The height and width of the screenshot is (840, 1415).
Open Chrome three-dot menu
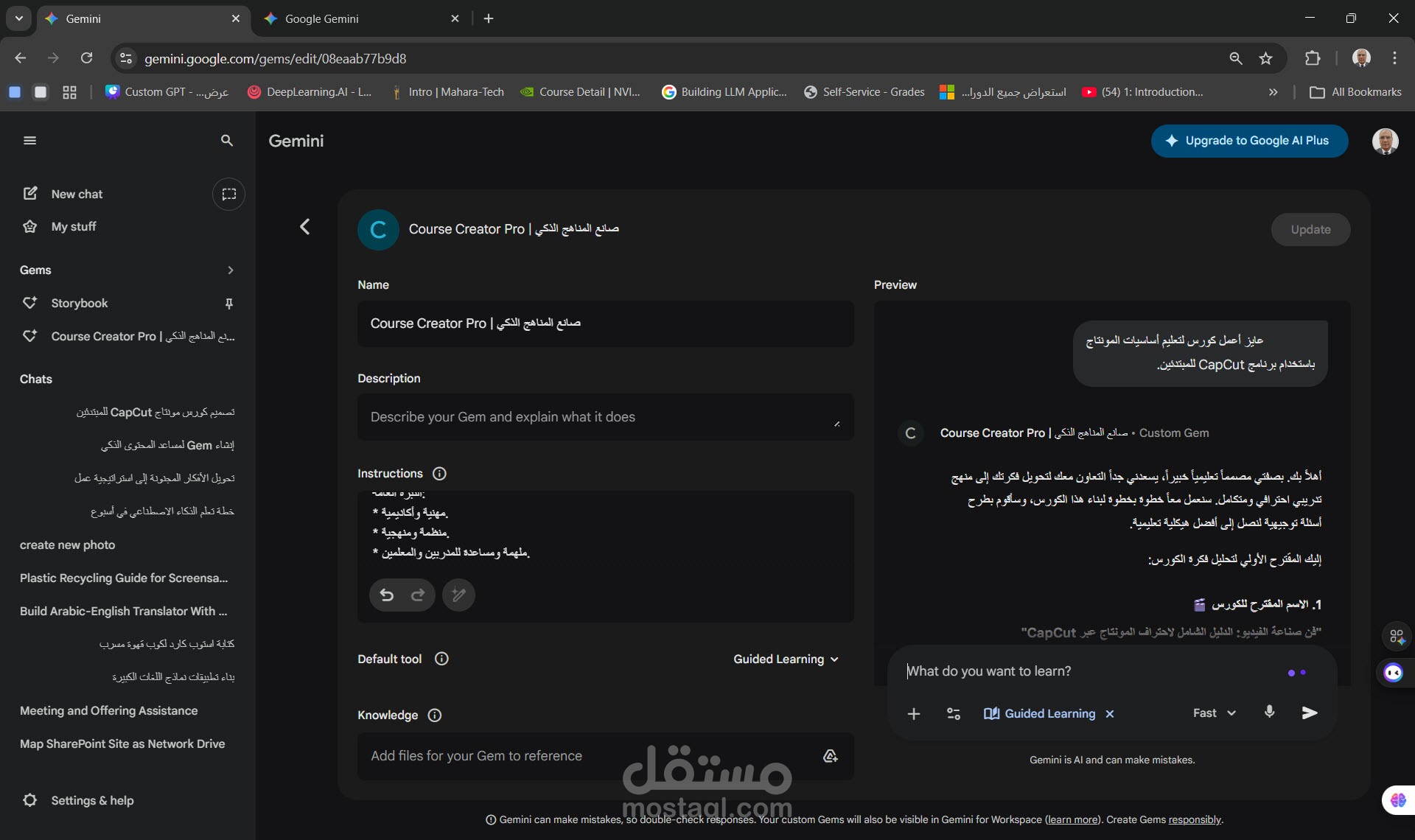(x=1394, y=58)
